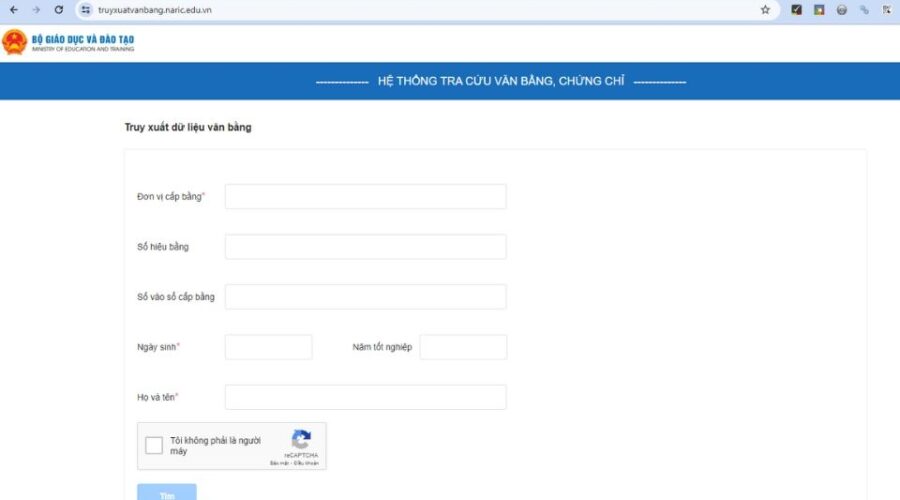900x500 pixels.
Task: Focus the Đơn vị cấp bằng input field
Action: (366, 196)
